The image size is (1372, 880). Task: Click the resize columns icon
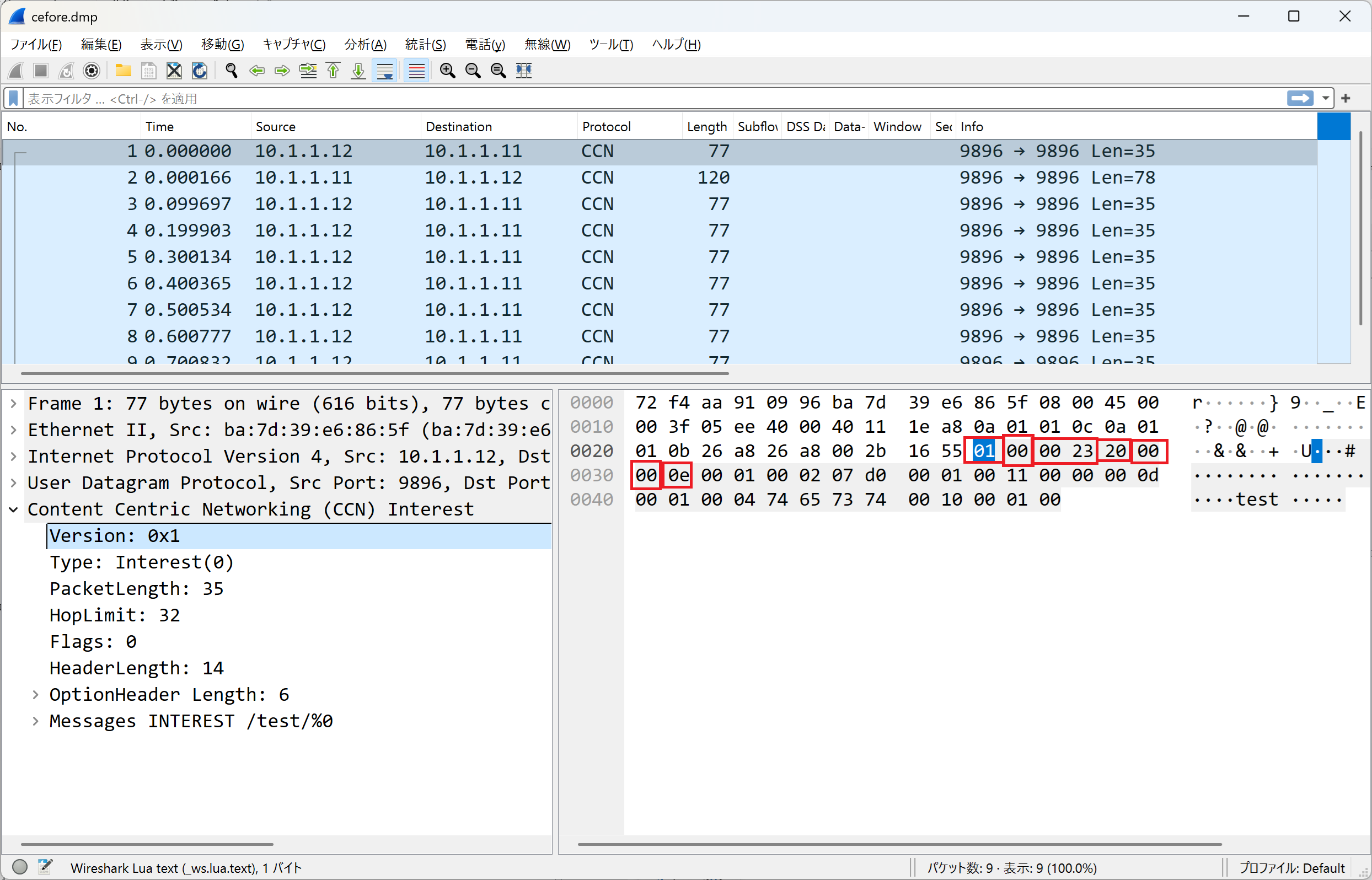tap(524, 70)
